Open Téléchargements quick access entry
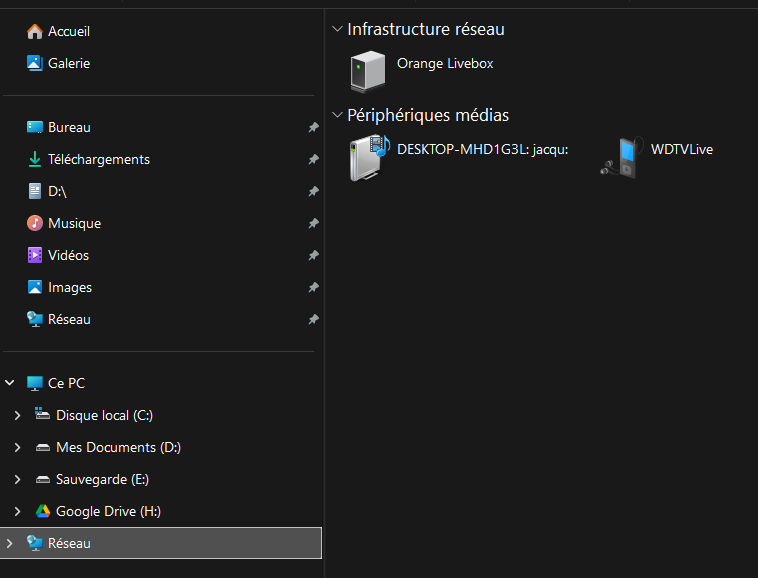The width and height of the screenshot is (758, 578). pos(99,159)
